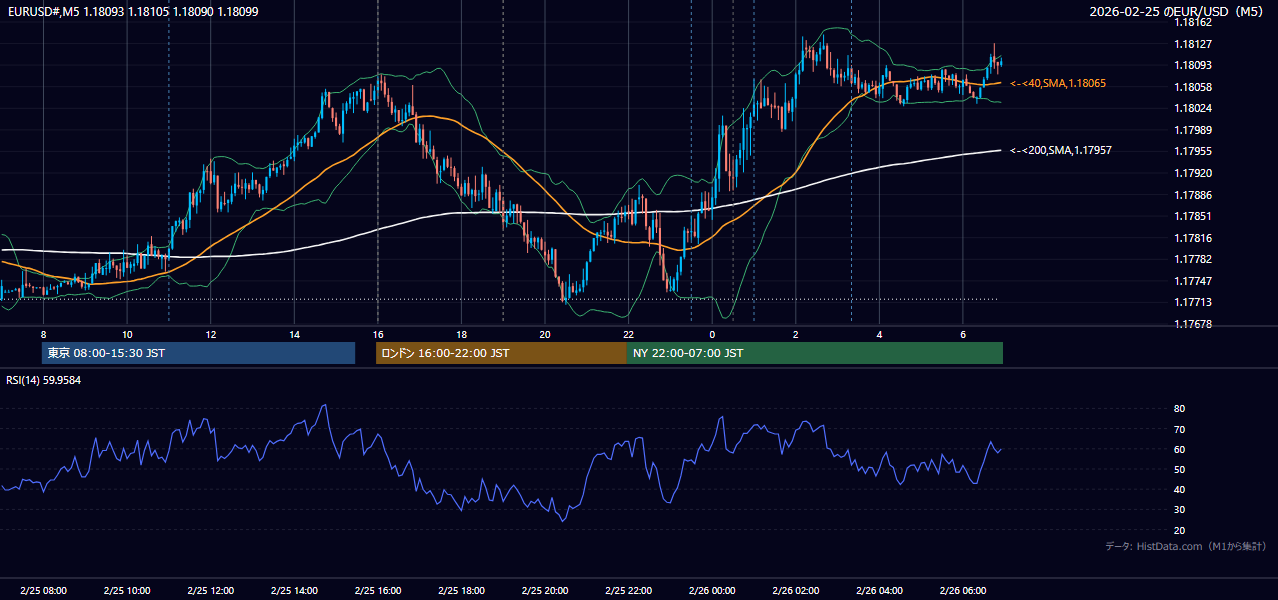Click price axis label 1.17851
Screen dimensions: 1278x600
tap(1194, 216)
